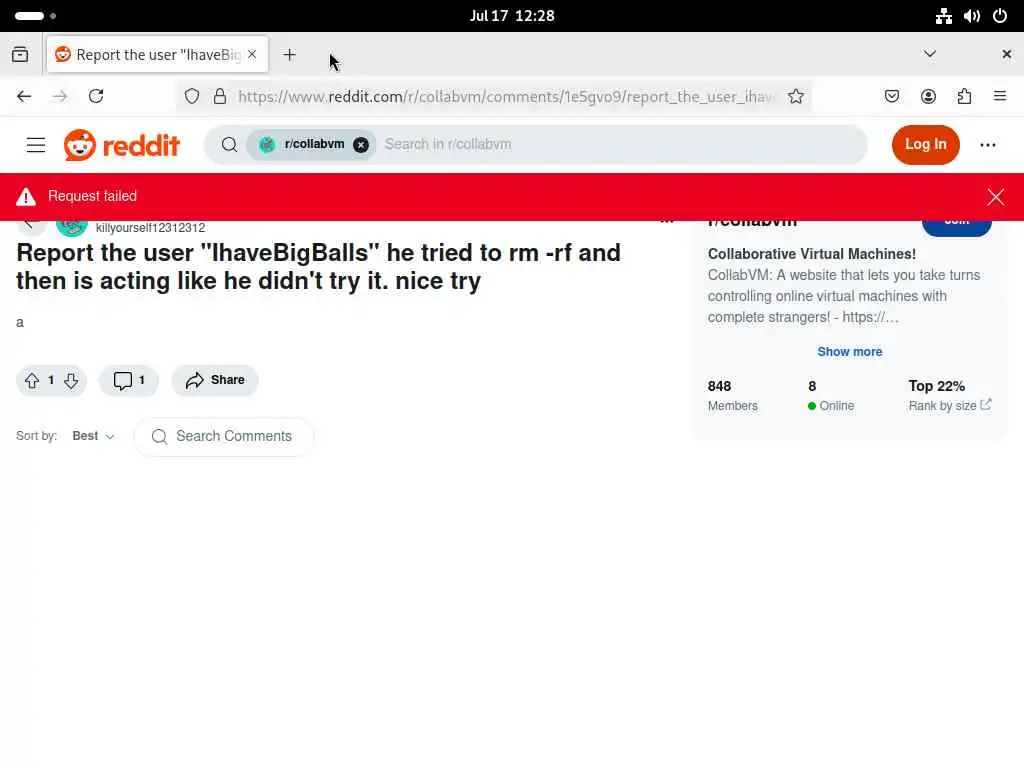Open Firefox account menu
Viewport: 1024px width, 768px height.
point(928,97)
